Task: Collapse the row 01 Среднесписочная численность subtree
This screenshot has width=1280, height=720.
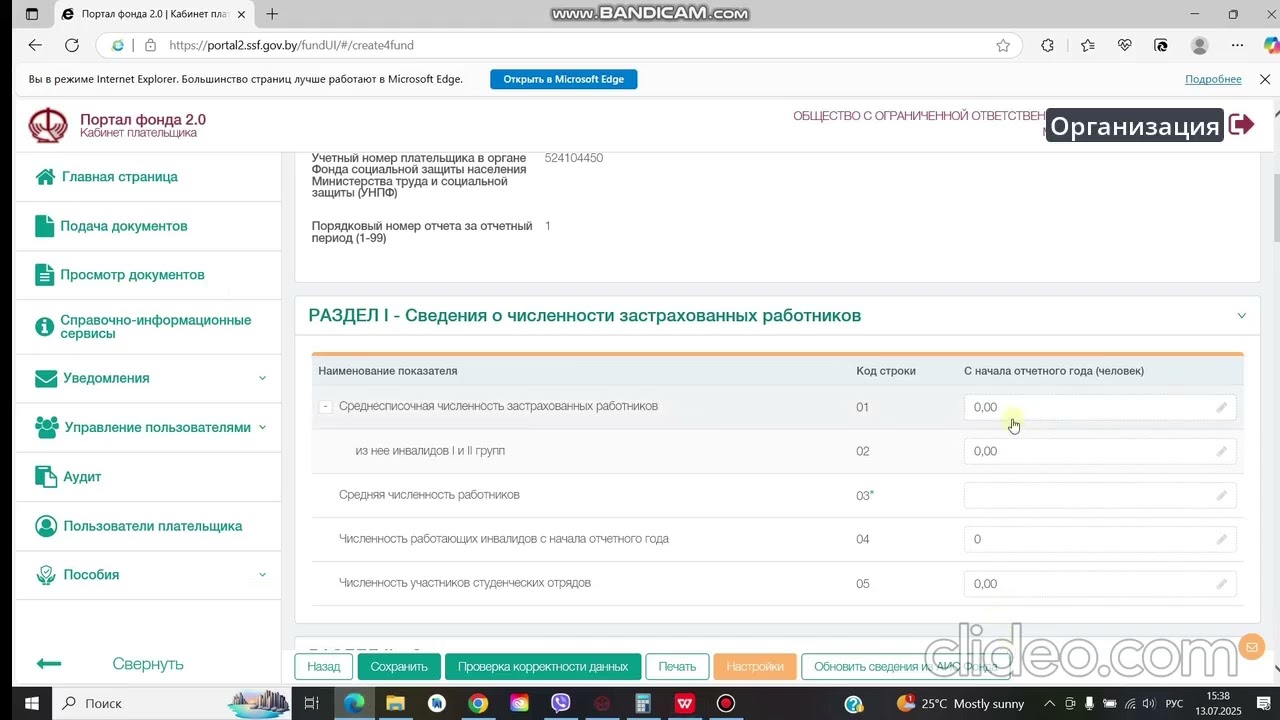Action: pyautogui.click(x=325, y=407)
